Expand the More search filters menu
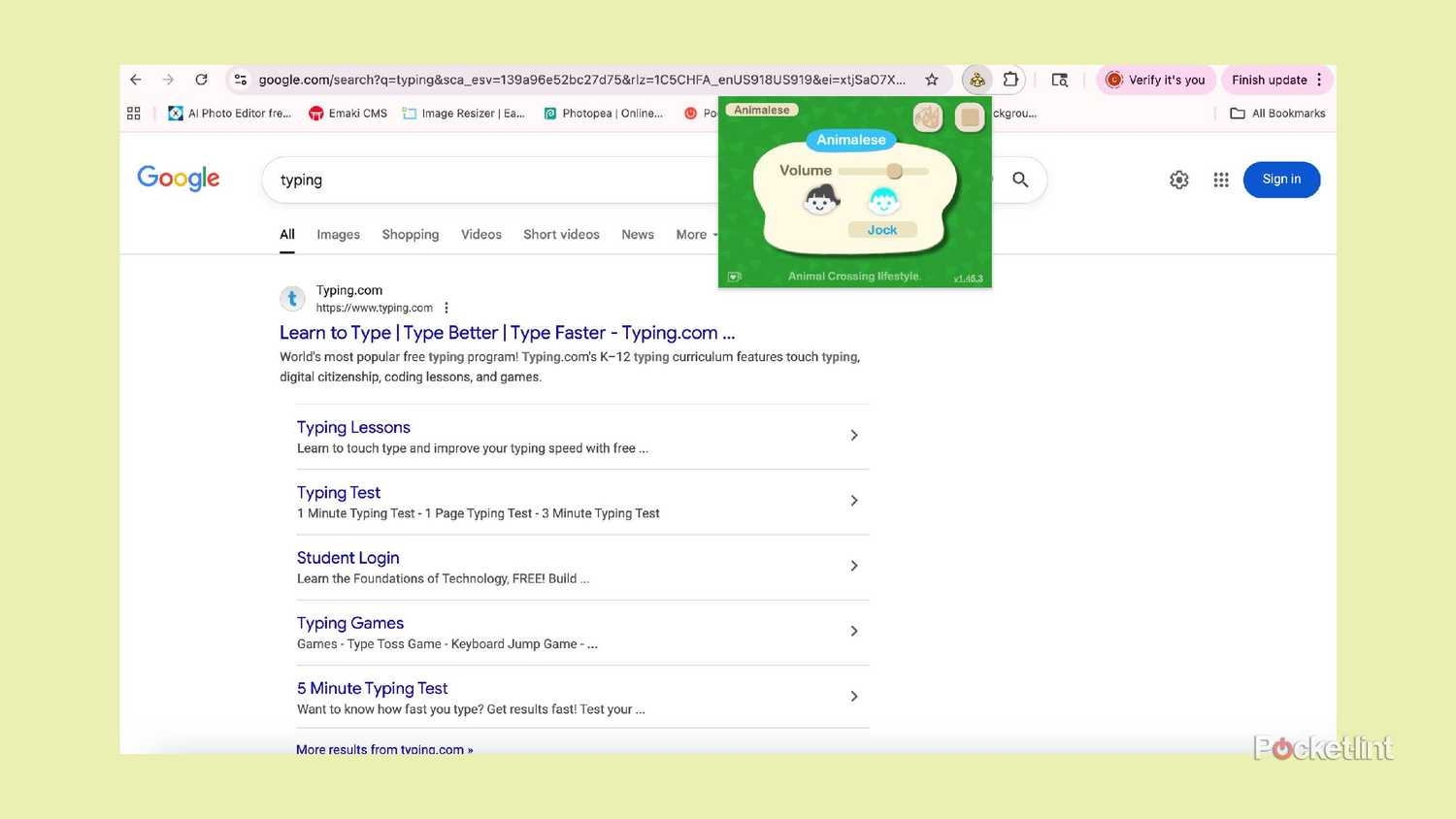This screenshot has height=819, width=1456. tap(694, 234)
